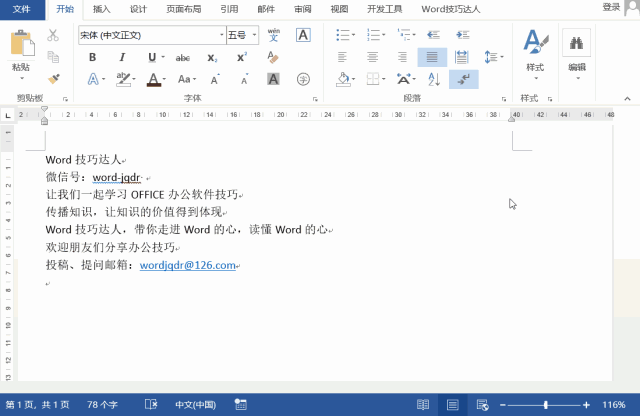The image size is (640, 416).
Task: Open the font name dropdown 宋体
Action: click(x=222, y=35)
